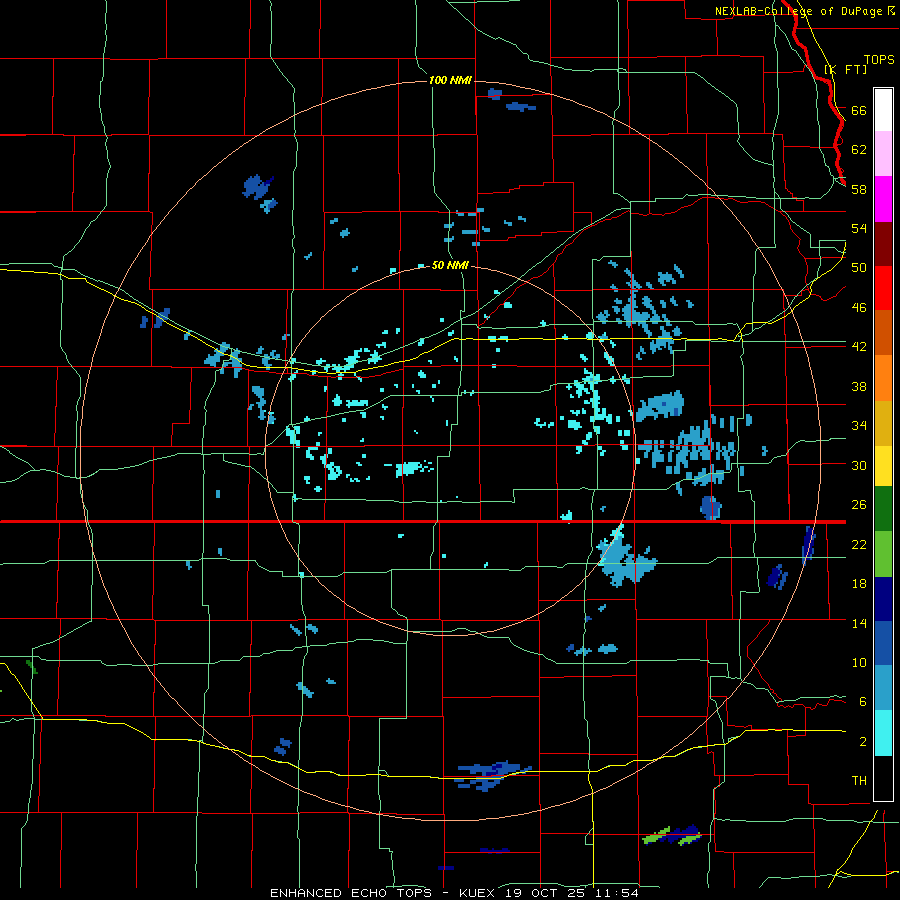
Task: Click the dark red segment of the tops color scale
Action: (883, 244)
